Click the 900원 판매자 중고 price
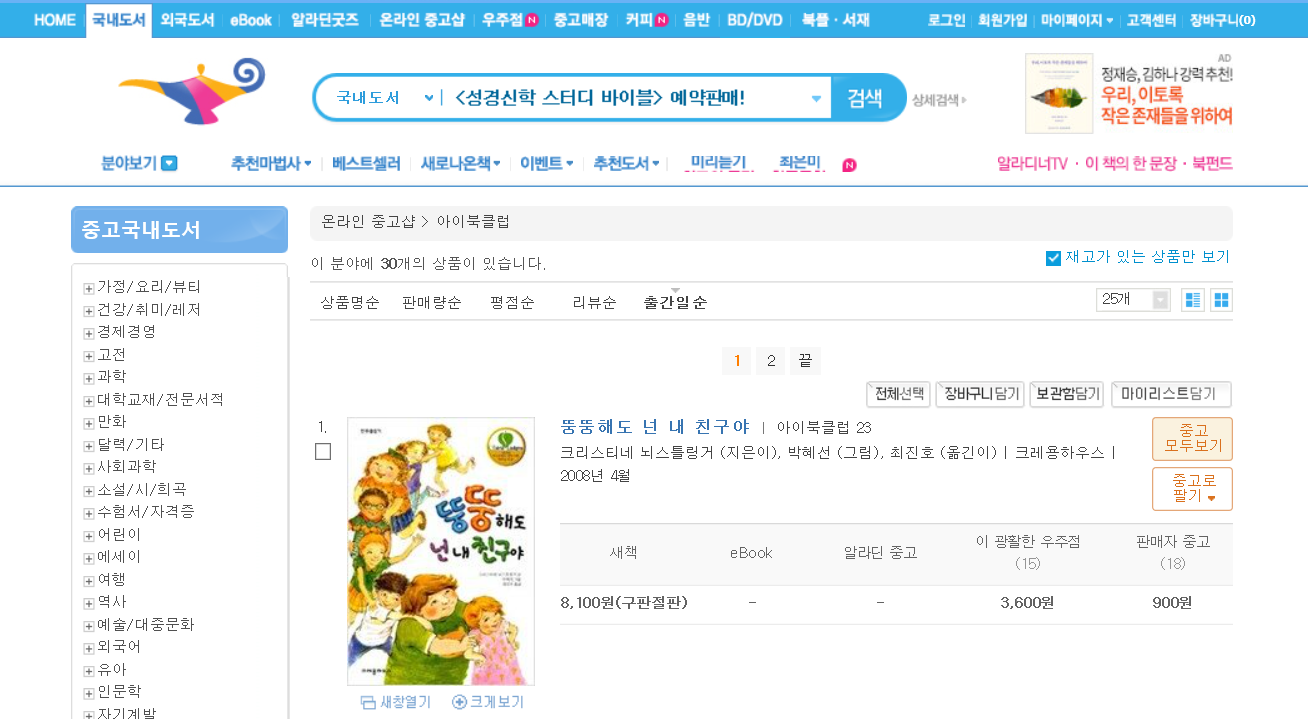This screenshot has width=1308, height=719. pos(1172,603)
